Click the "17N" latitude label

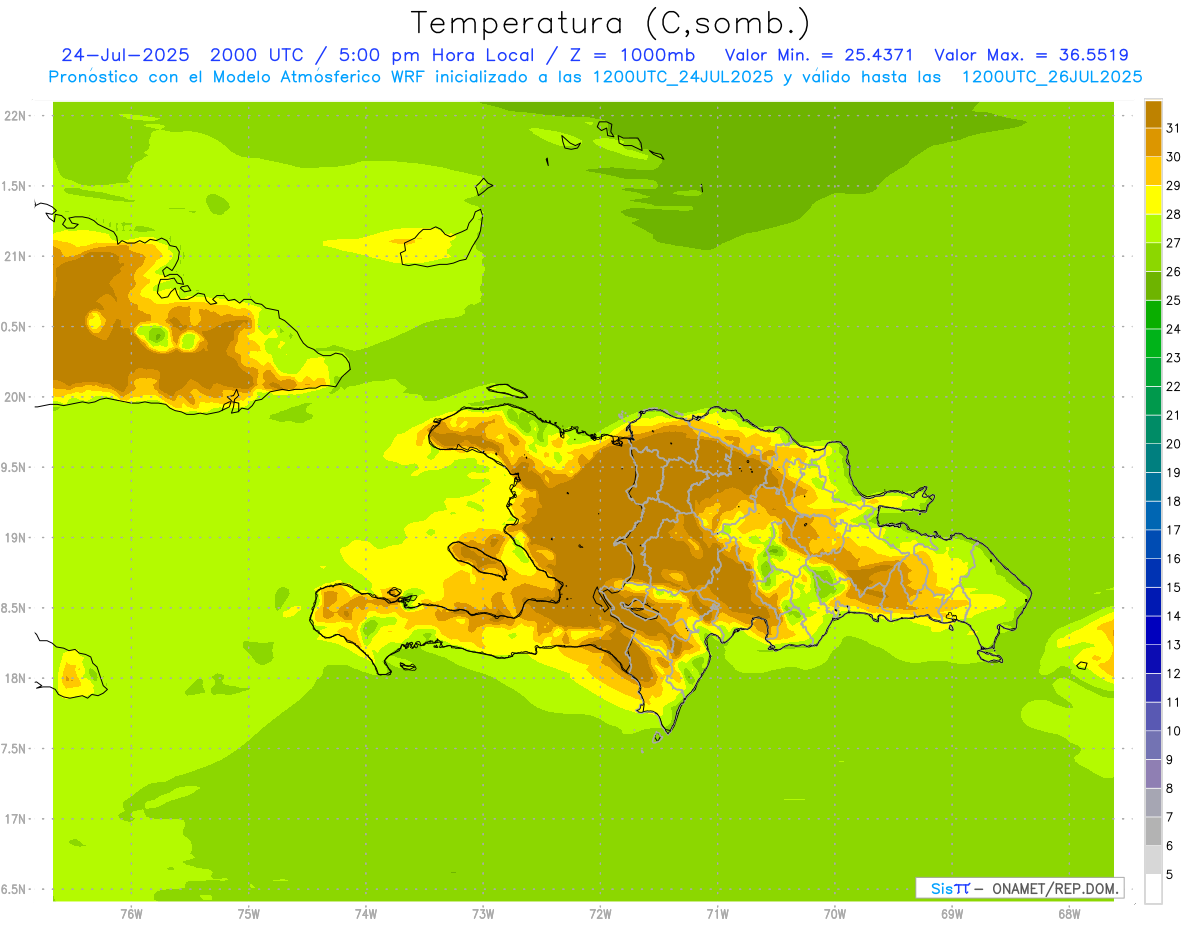click(x=17, y=819)
